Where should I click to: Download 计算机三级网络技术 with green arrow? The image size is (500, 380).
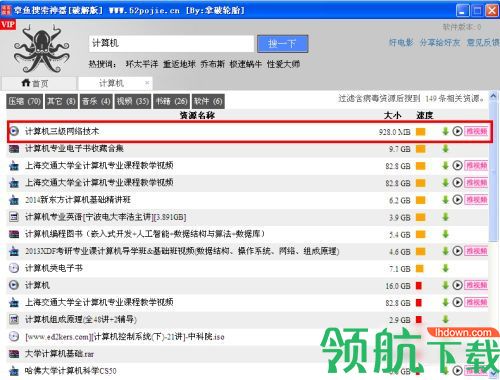(445, 131)
